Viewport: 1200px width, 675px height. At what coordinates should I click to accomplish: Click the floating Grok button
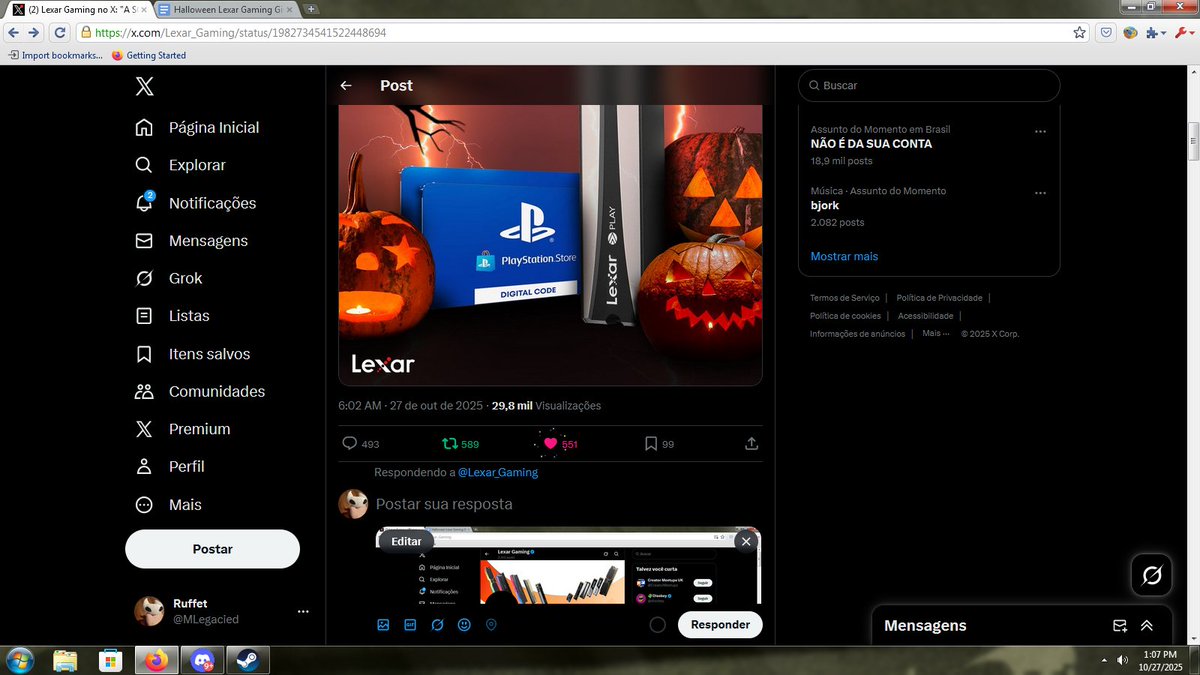tap(1151, 576)
